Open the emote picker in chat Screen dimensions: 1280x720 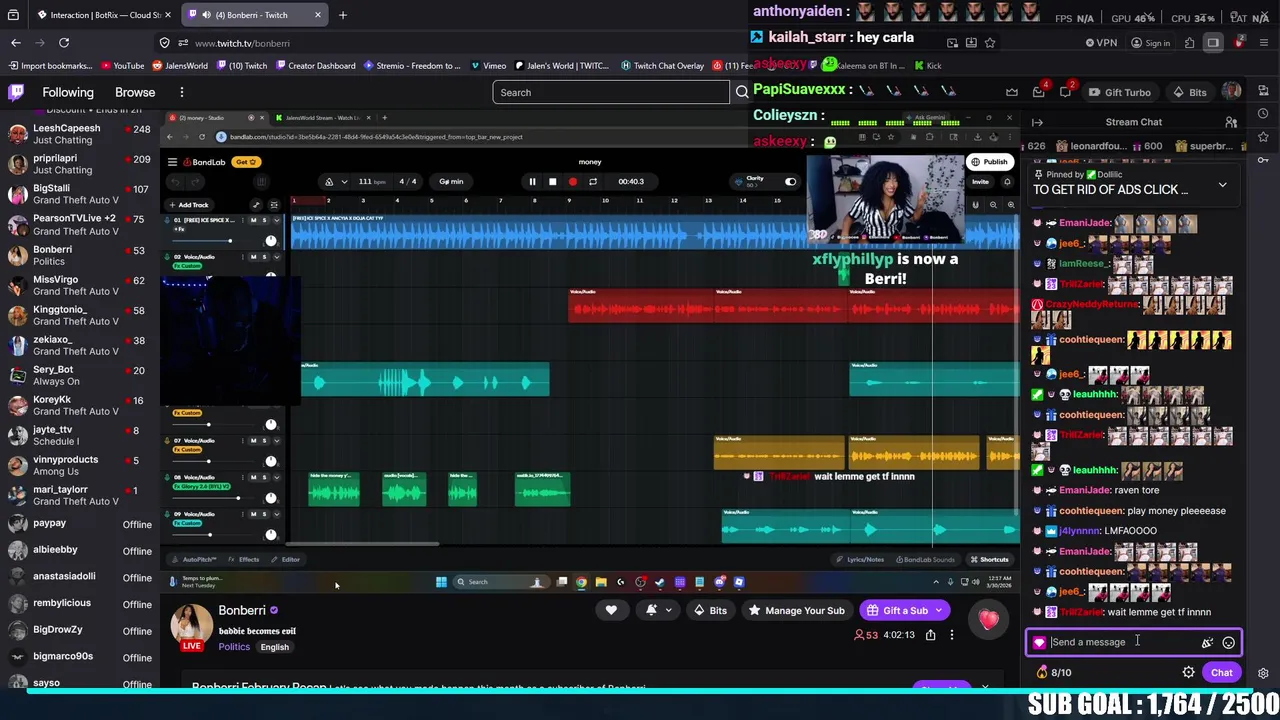point(1229,643)
